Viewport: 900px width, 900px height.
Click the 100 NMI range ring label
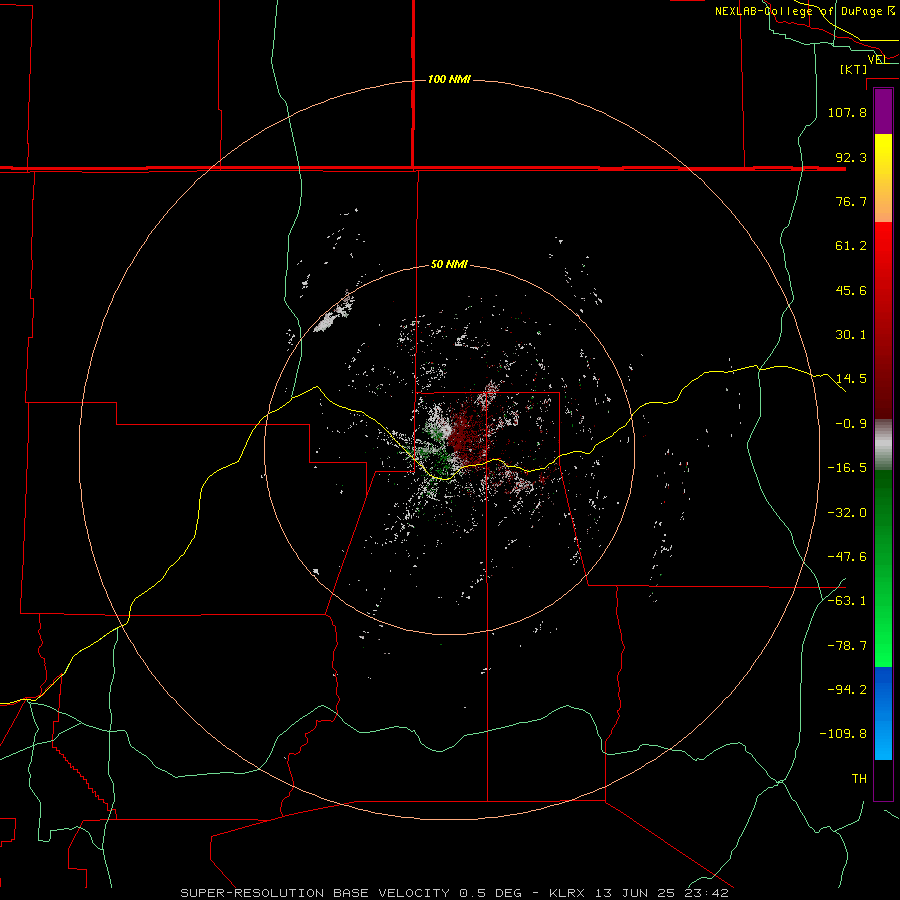pyautogui.click(x=449, y=79)
